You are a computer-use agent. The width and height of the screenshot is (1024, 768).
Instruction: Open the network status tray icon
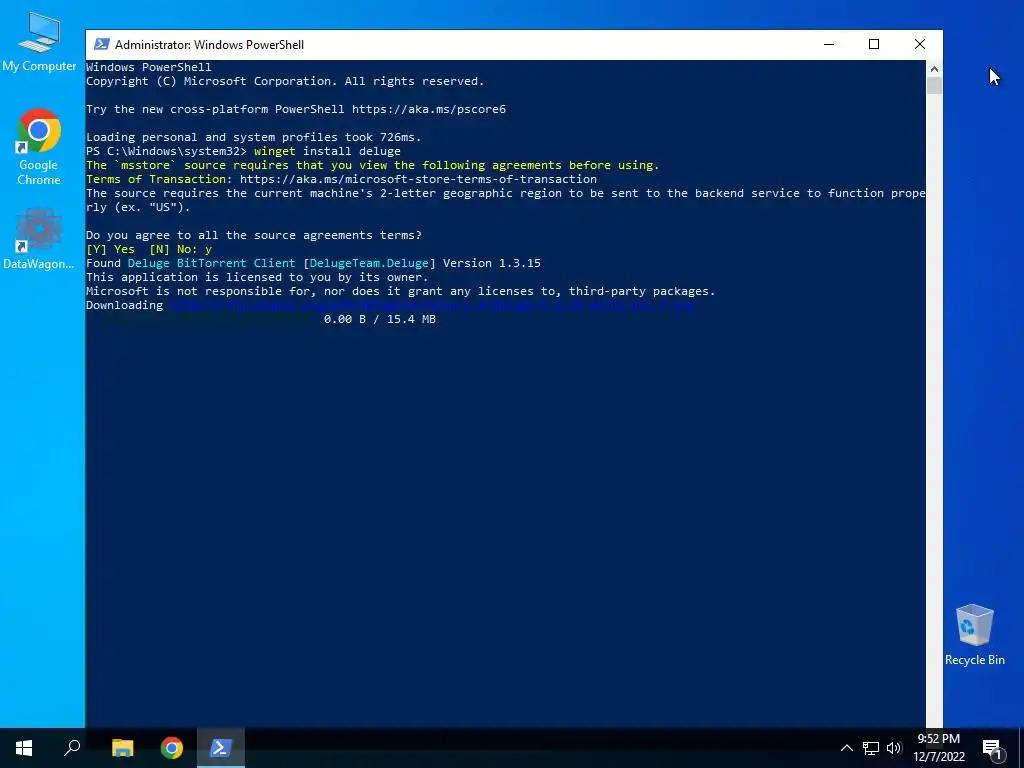pyautogui.click(x=871, y=748)
